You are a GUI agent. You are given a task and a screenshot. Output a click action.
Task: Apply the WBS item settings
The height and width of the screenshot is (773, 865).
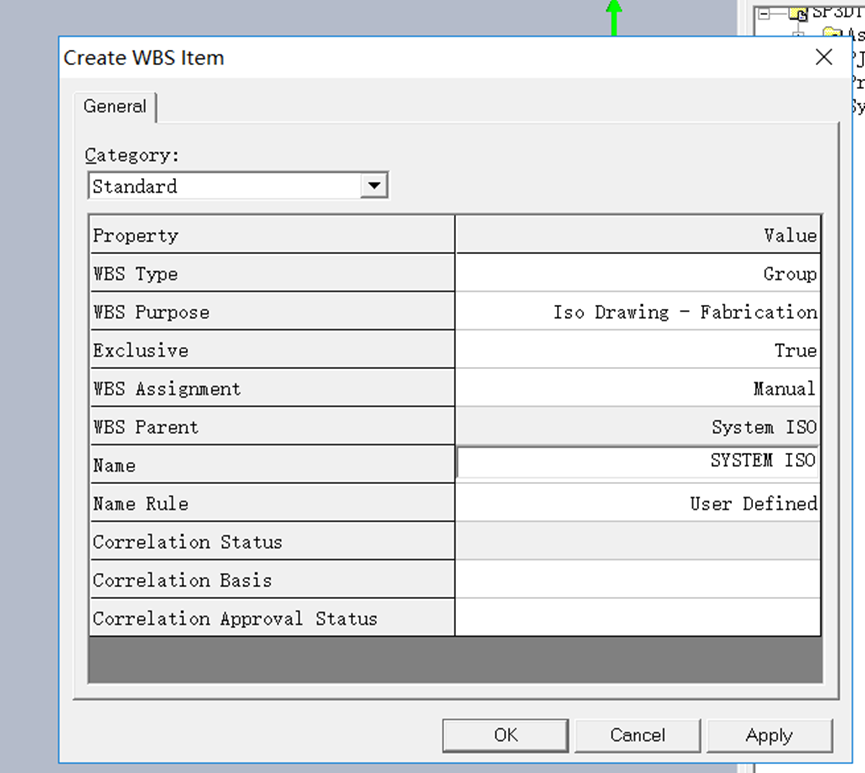[x=769, y=735]
